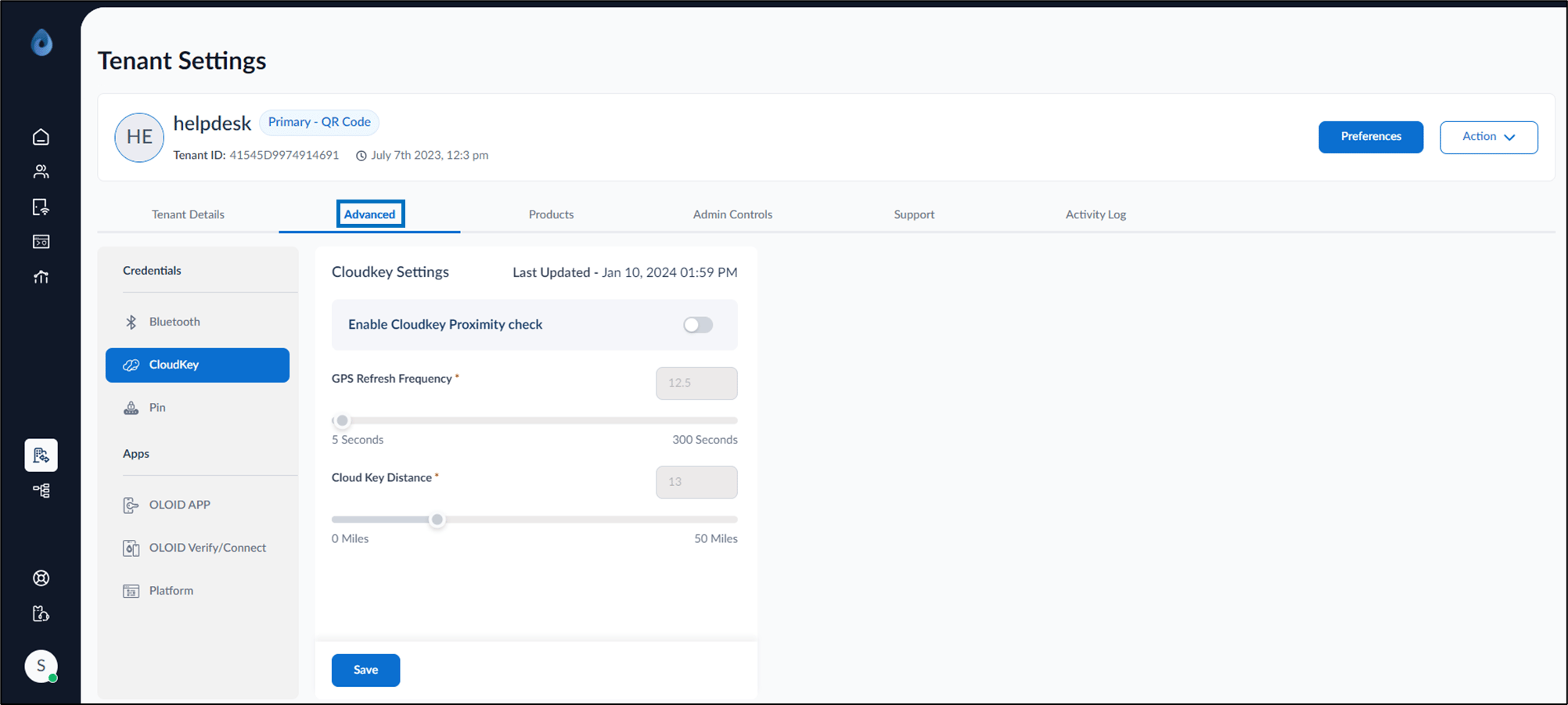Open the analytics chart sidebar icon
The width and height of the screenshot is (1568, 705).
tap(41, 277)
